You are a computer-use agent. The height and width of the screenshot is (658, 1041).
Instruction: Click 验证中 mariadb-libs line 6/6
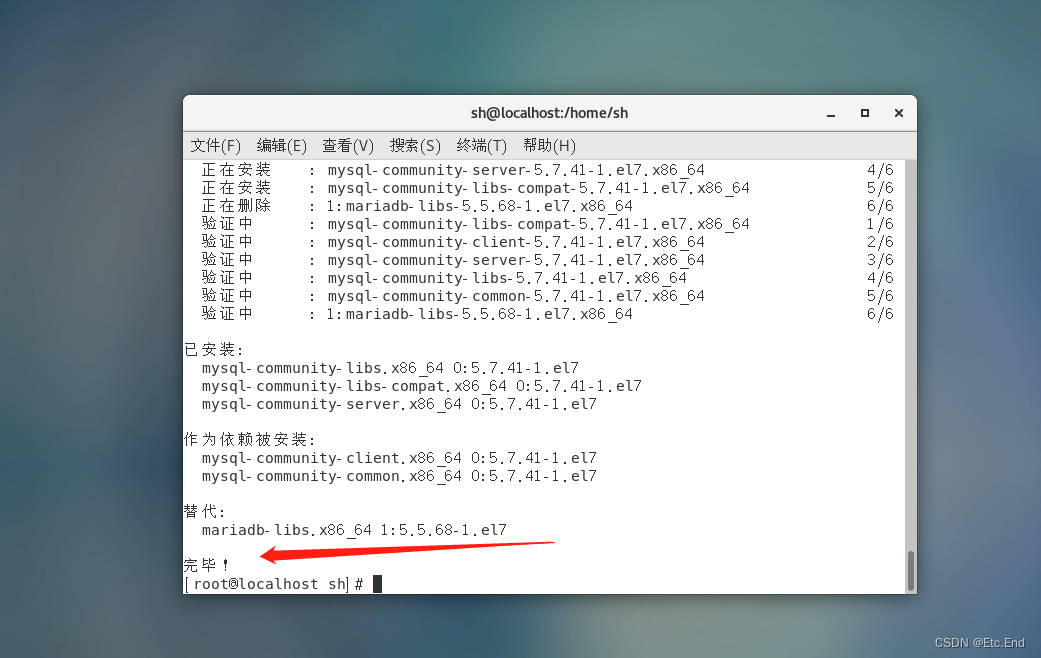pyautogui.click(x=547, y=313)
